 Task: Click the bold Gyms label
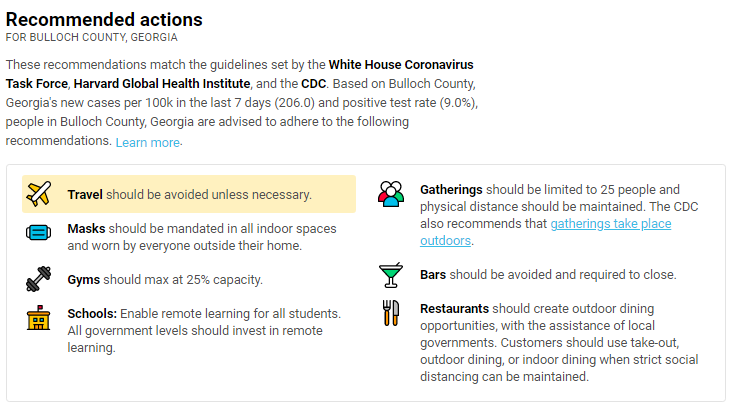click(x=84, y=280)
